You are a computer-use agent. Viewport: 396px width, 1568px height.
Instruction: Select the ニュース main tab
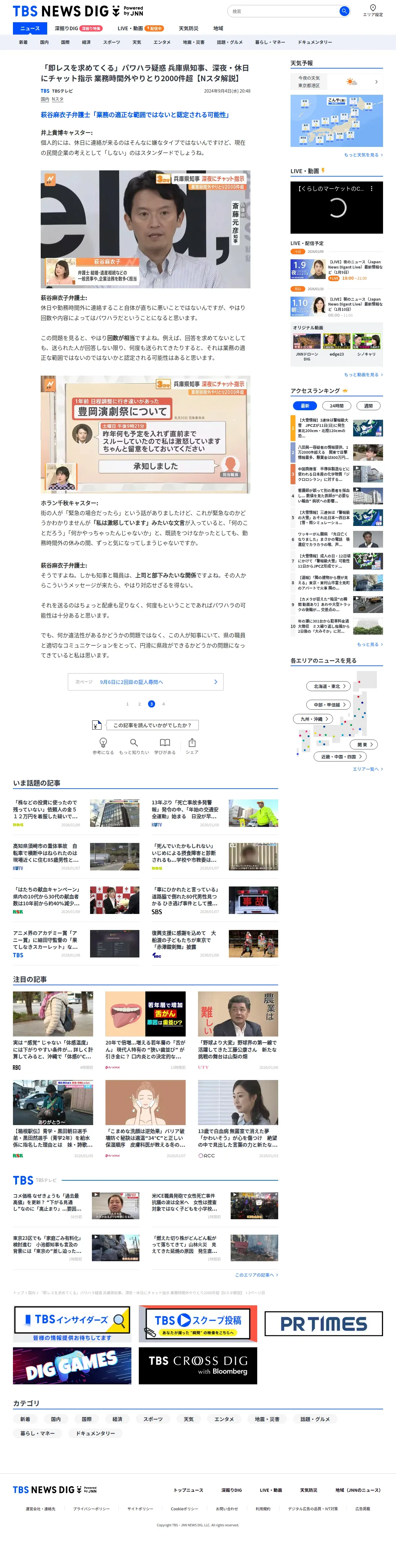click(30, 28)
